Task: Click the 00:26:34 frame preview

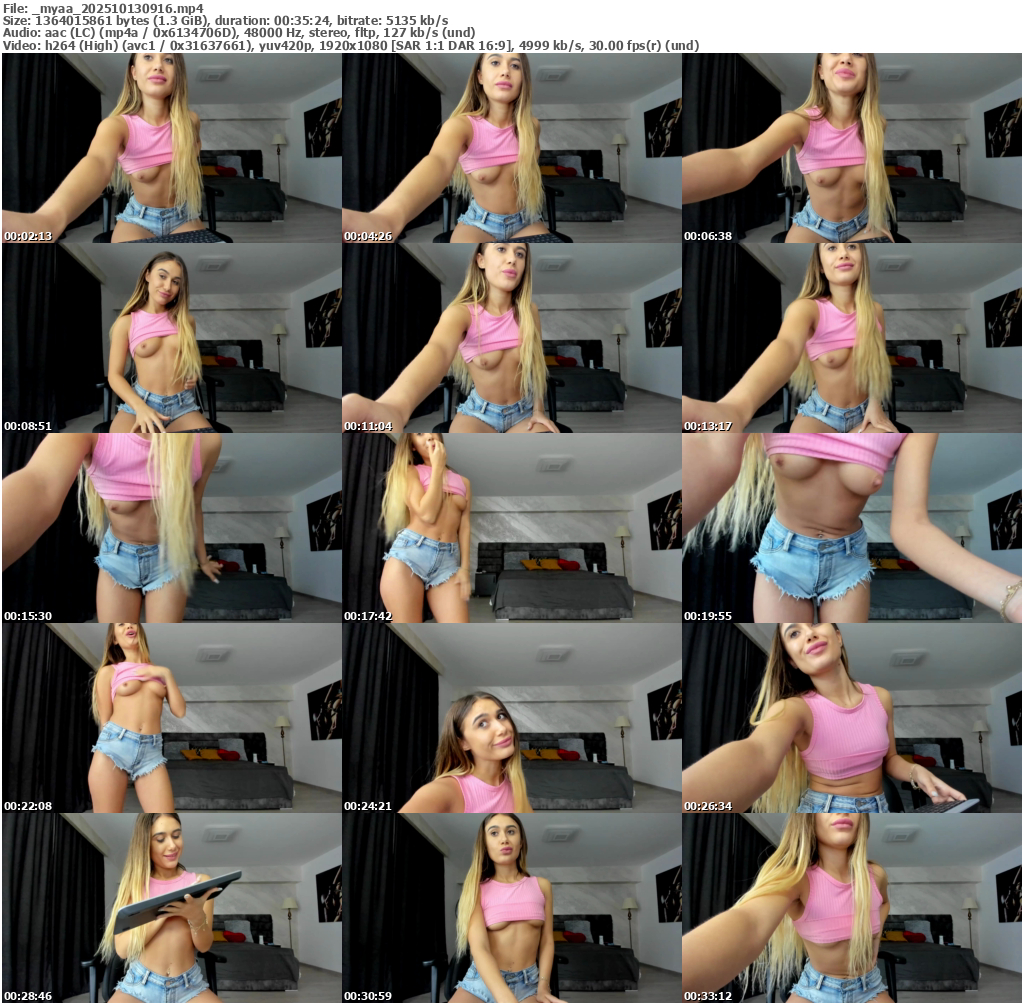Action: tap(851, 718)
